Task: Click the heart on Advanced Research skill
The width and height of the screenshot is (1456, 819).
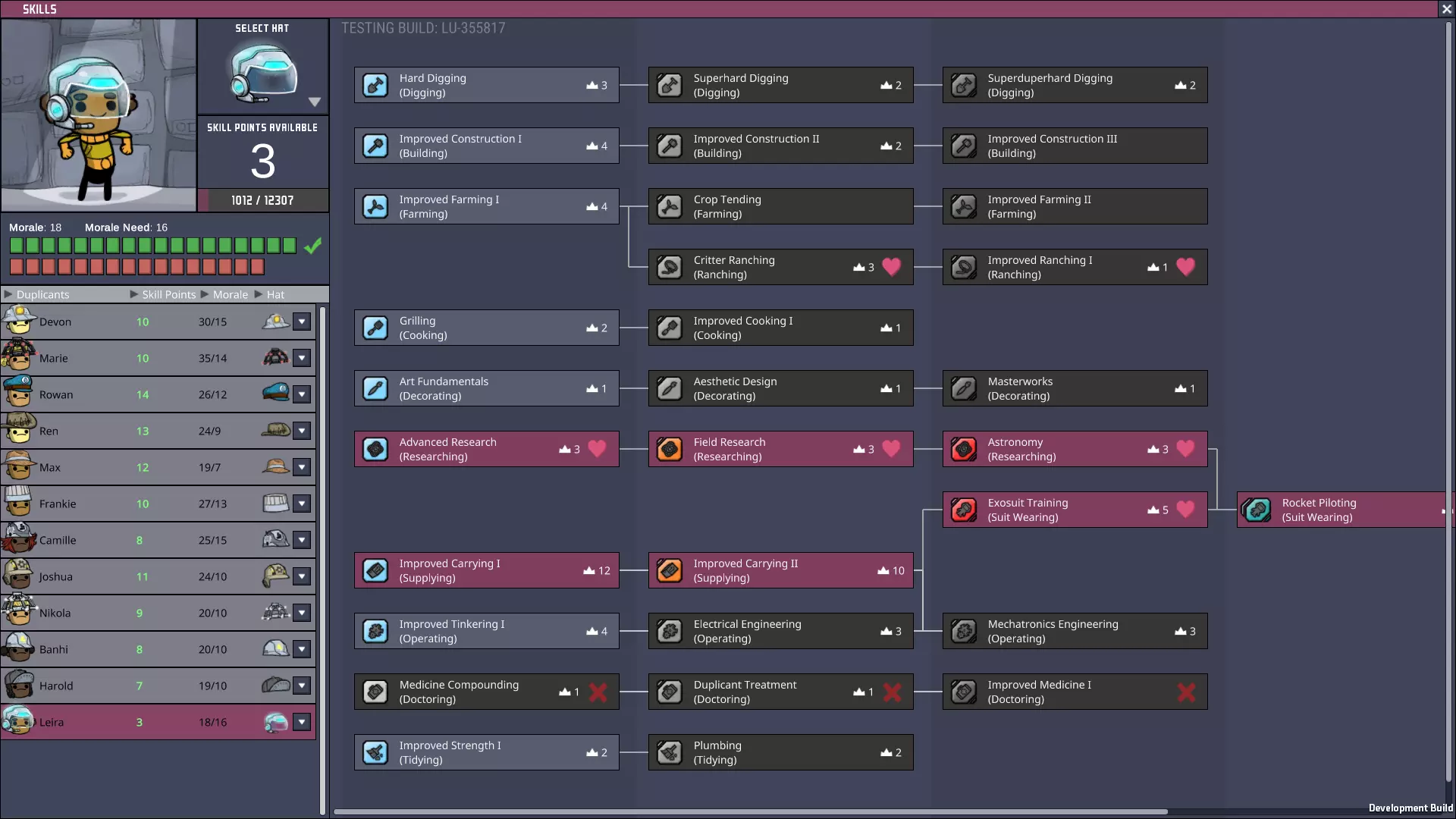Action: pyautogui.click(x=598, y=449)
